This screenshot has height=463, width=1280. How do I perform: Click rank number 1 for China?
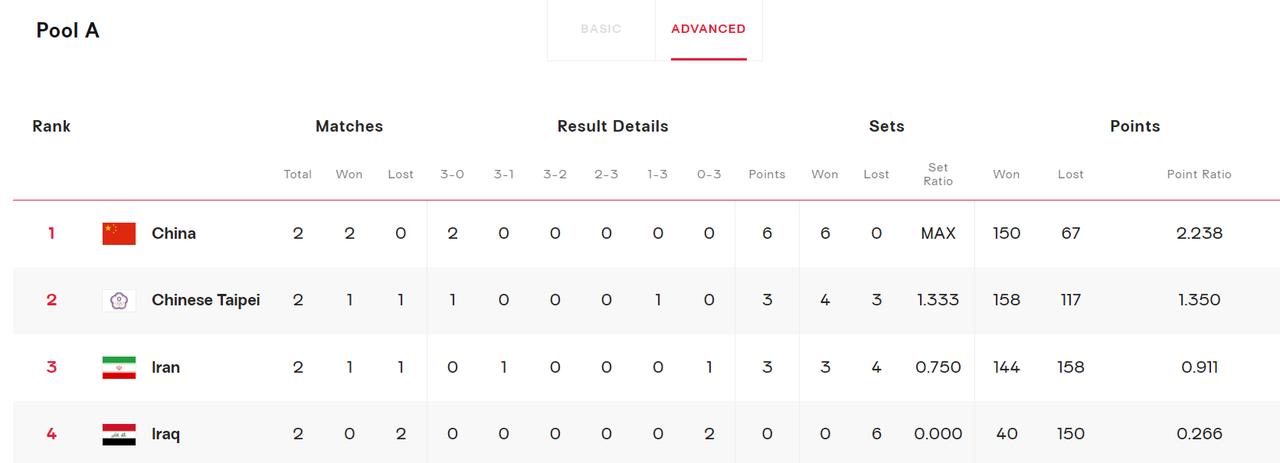(x=51, y=233)
